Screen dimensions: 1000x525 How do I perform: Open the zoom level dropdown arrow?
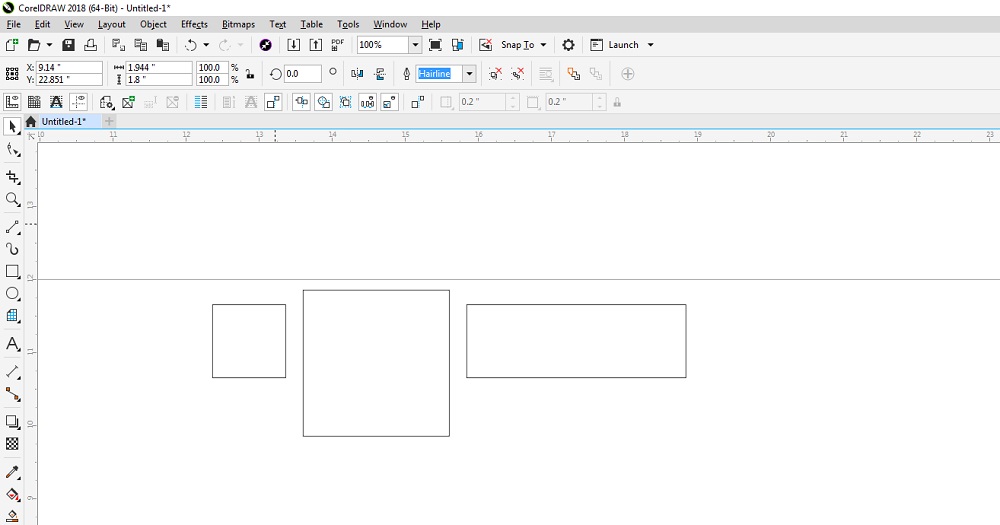coord(415,45)
